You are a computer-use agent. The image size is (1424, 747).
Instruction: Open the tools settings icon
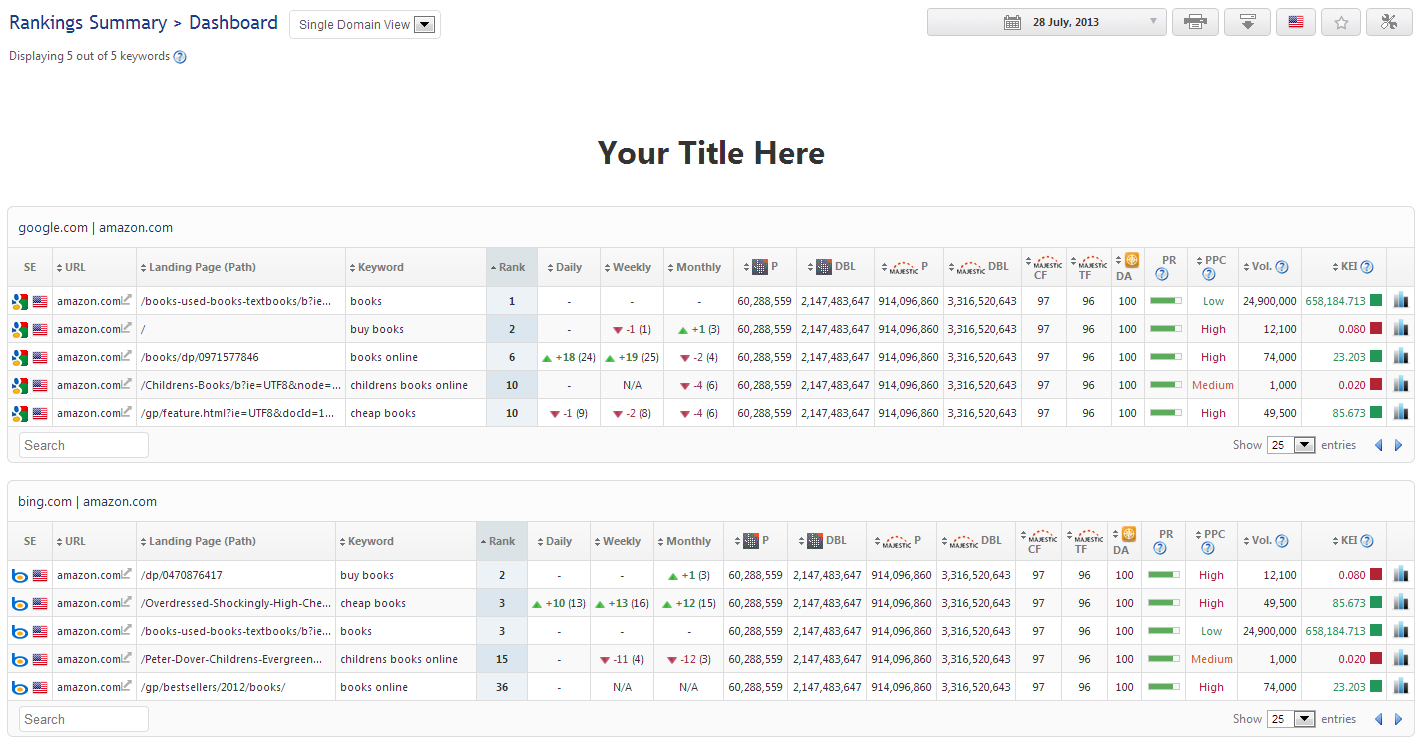pyautogui.click(x=1388, y=22)
